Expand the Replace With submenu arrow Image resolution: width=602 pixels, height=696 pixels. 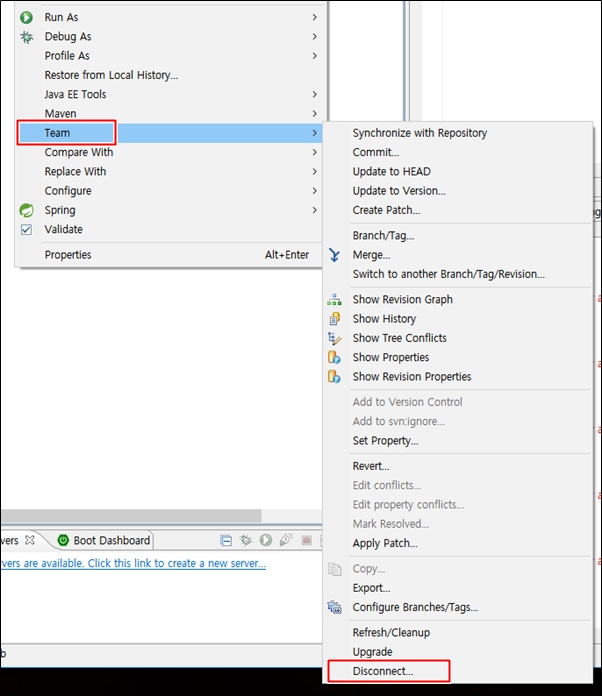(314, 172)
